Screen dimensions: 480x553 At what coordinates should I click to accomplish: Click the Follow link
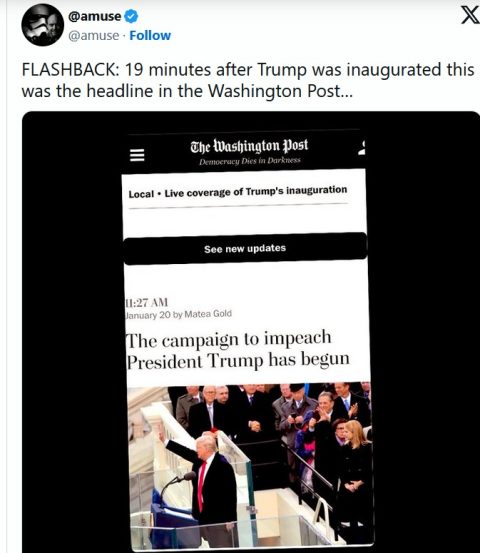[150, 36]
